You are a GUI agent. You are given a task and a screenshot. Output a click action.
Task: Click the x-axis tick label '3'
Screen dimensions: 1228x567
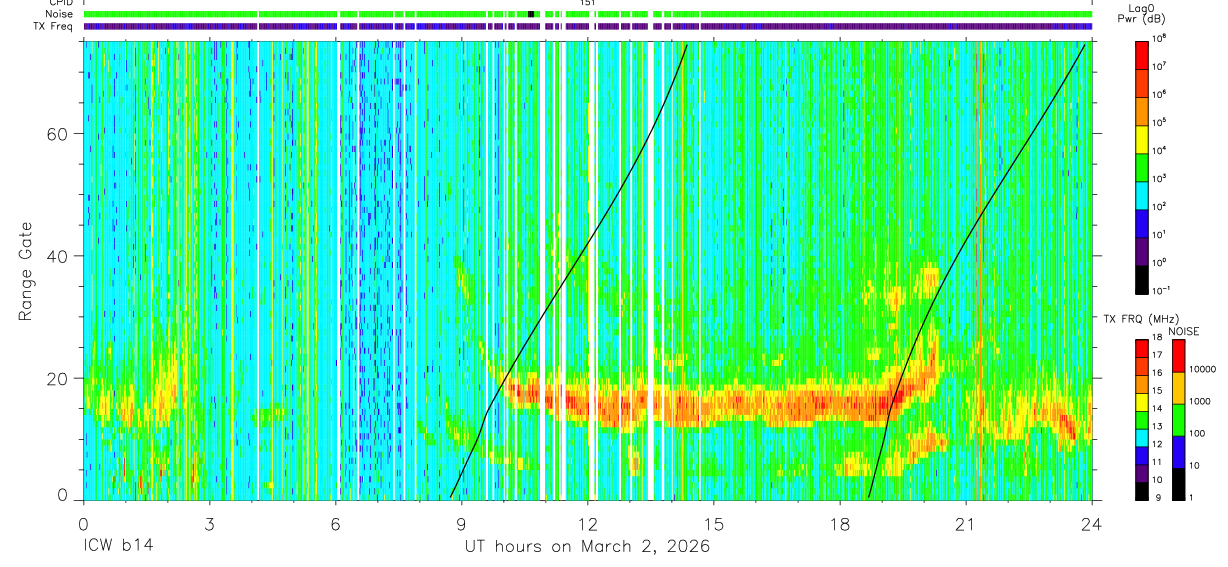pos(209,524)
